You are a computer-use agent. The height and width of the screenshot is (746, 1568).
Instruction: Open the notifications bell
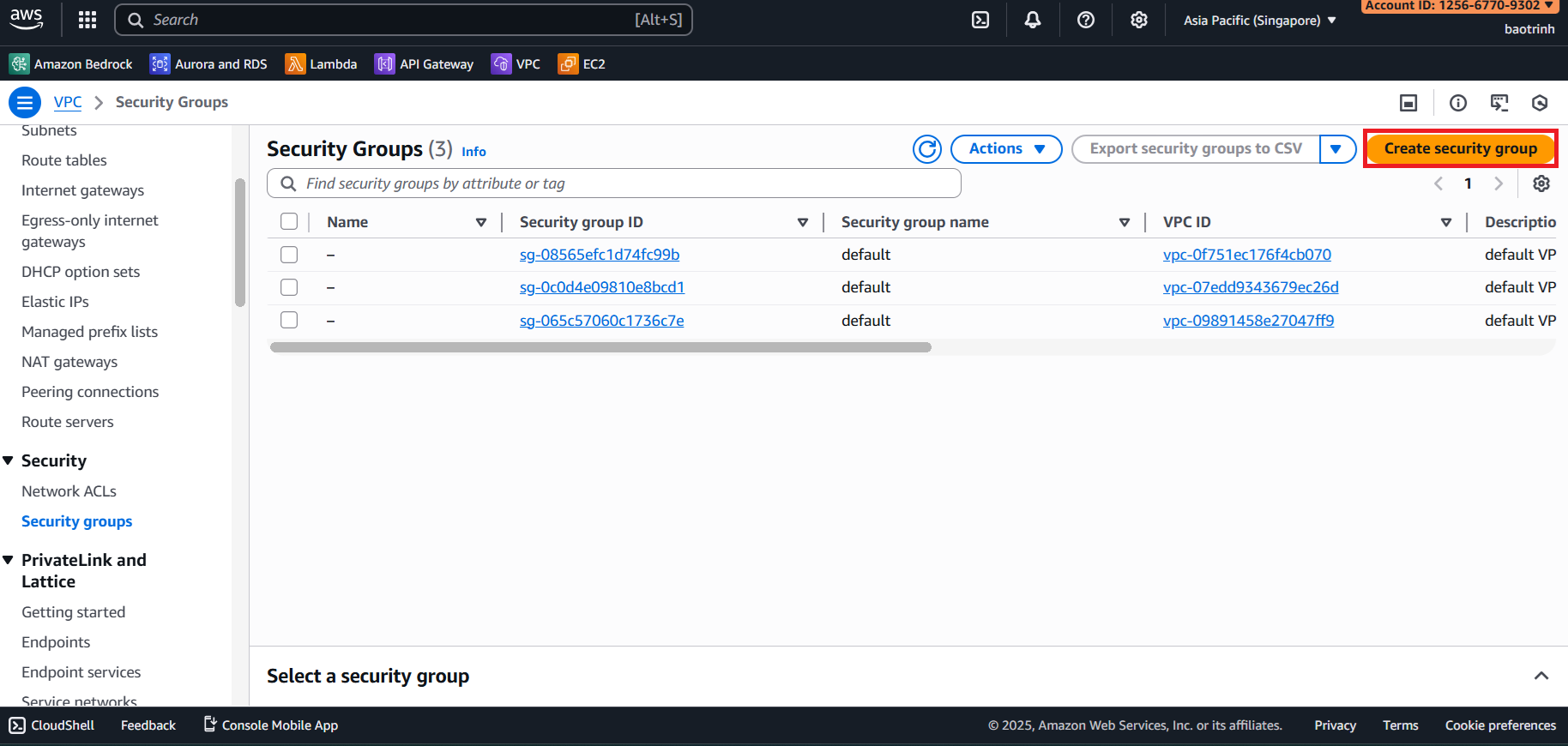coord(1033,20)
